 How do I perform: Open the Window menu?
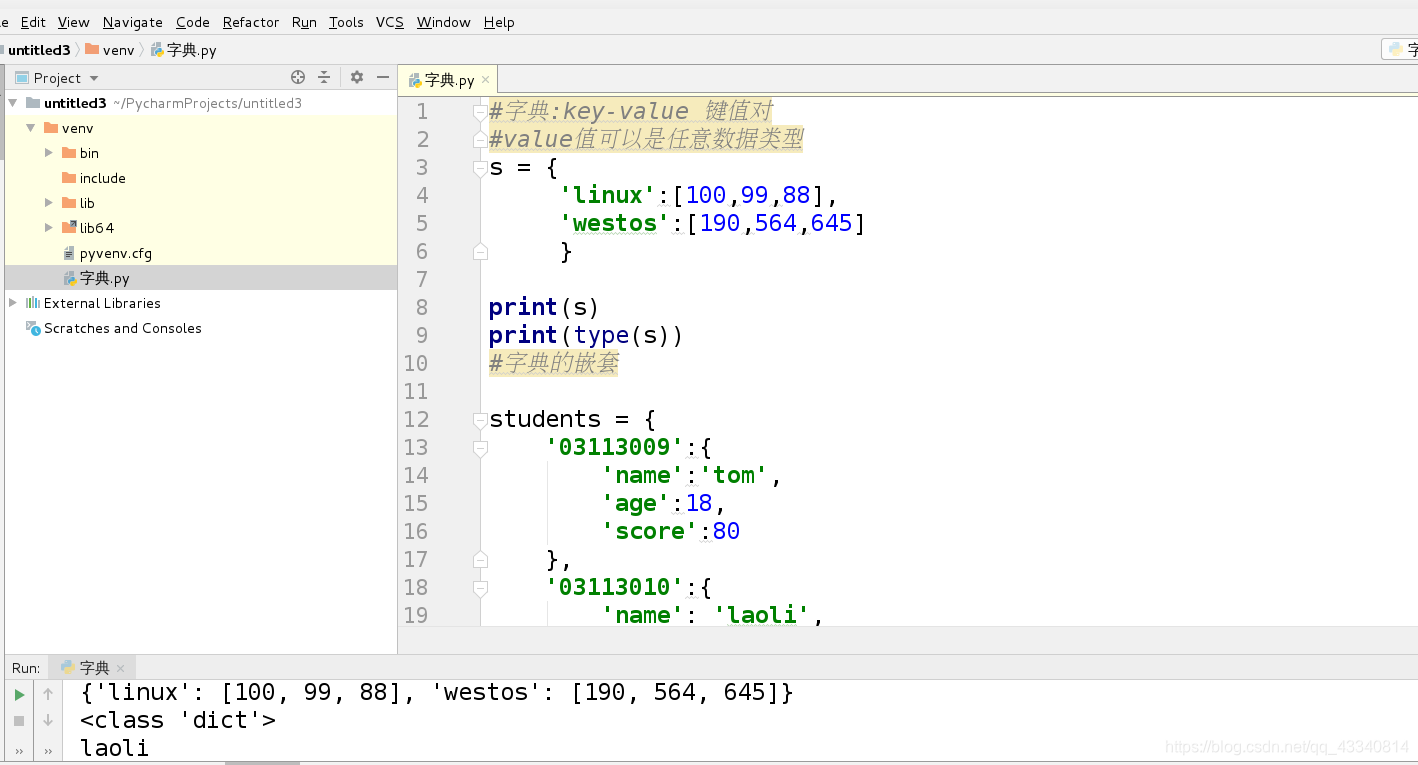pyautogui.click(x=444, y=22)
